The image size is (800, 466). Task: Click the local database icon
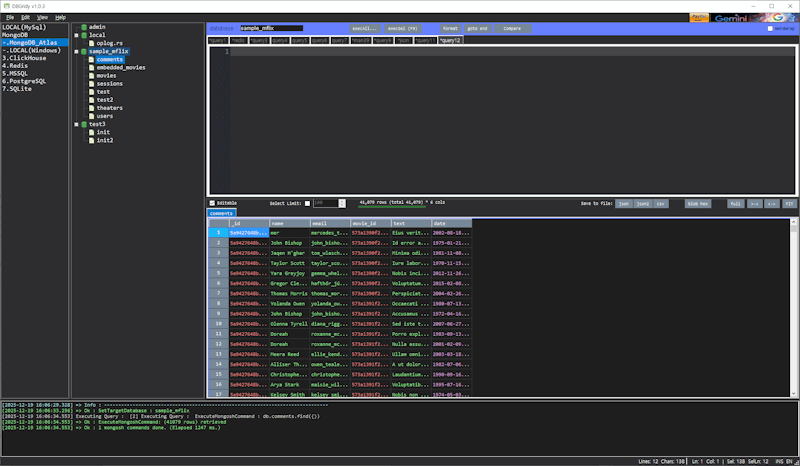tap(84, 35)
